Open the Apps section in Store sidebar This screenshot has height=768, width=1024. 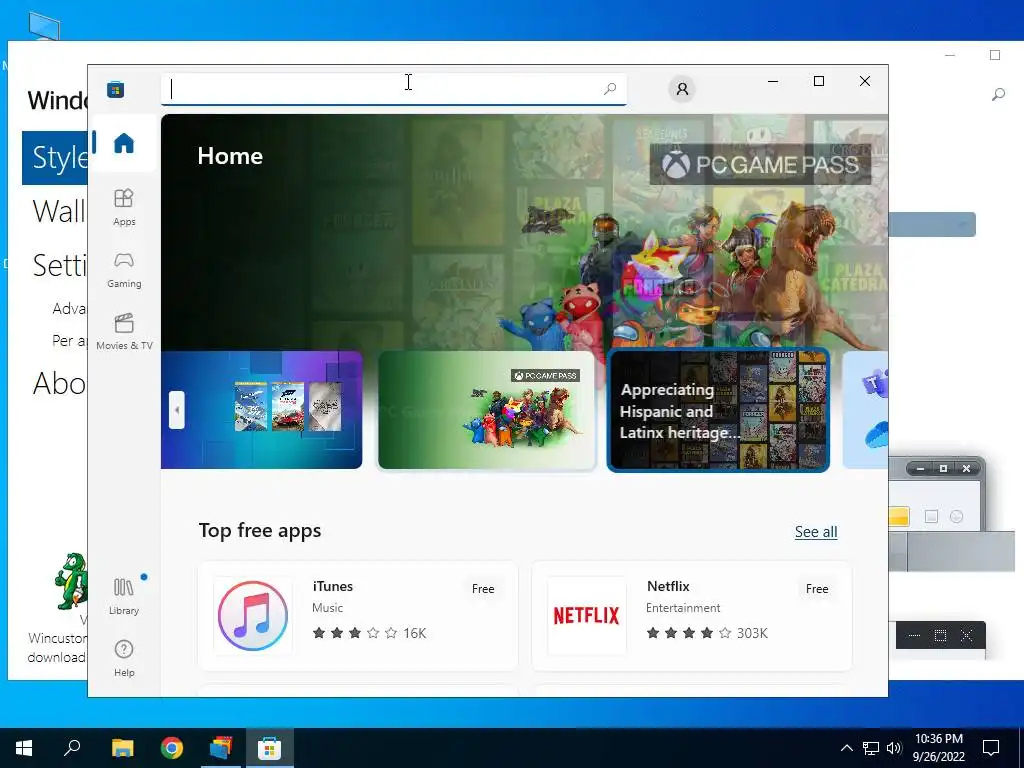coord(123,207)
